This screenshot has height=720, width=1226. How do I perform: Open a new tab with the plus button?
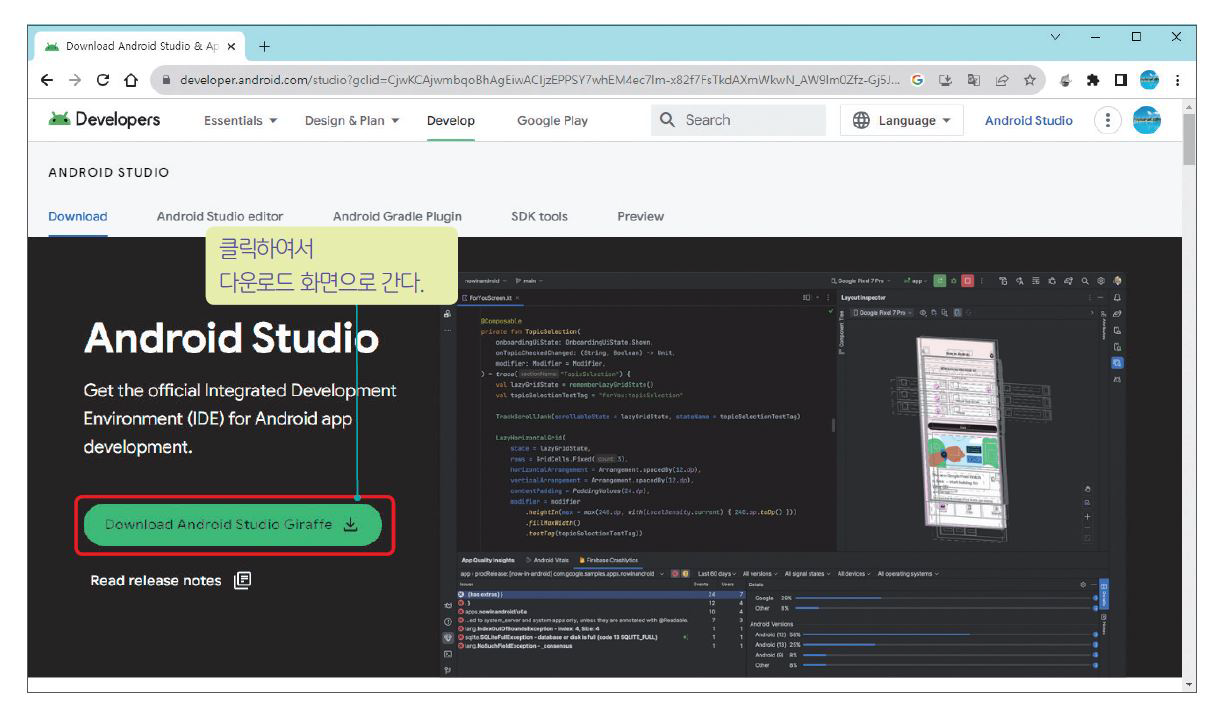(x=264, y=46)
